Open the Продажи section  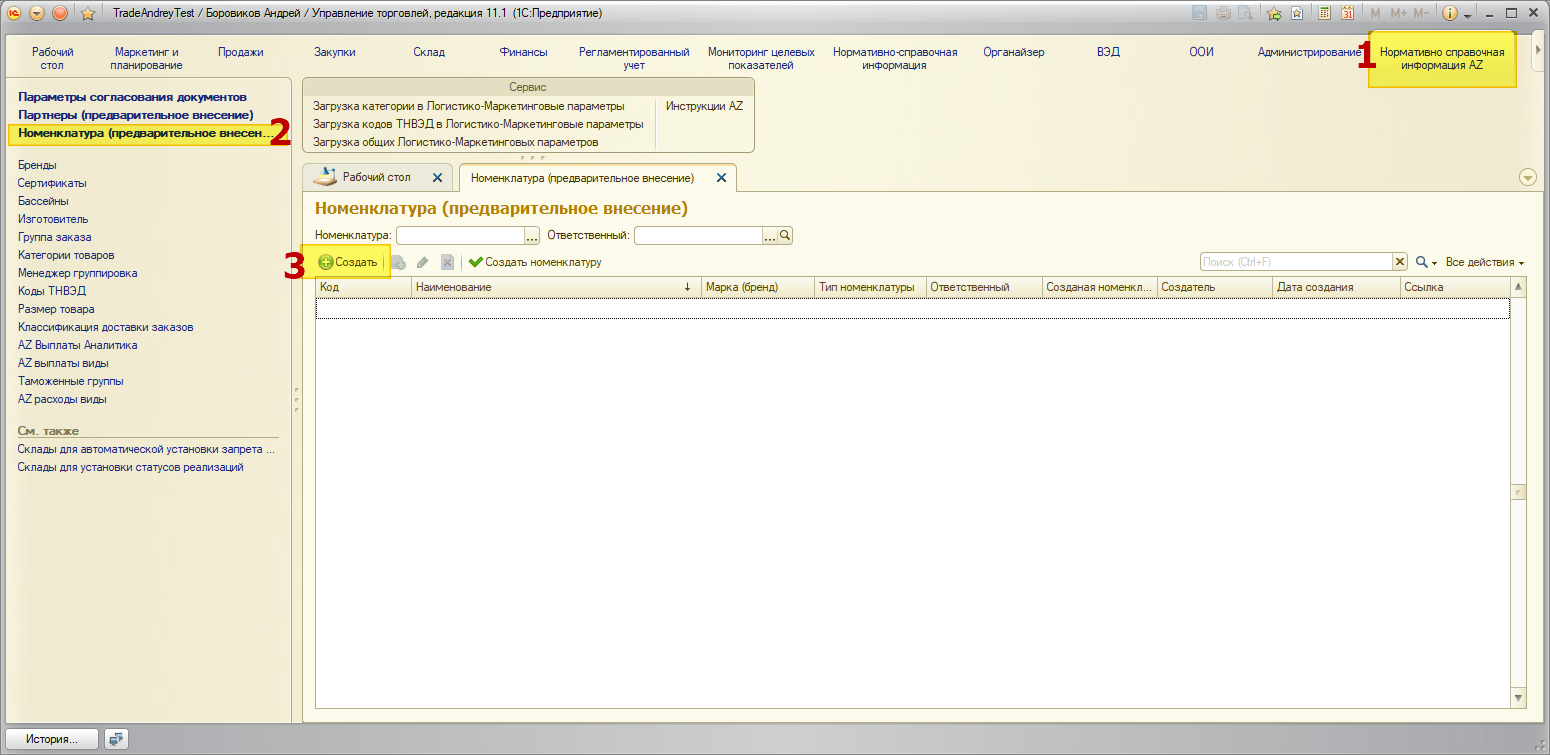[x=240, y=52]
